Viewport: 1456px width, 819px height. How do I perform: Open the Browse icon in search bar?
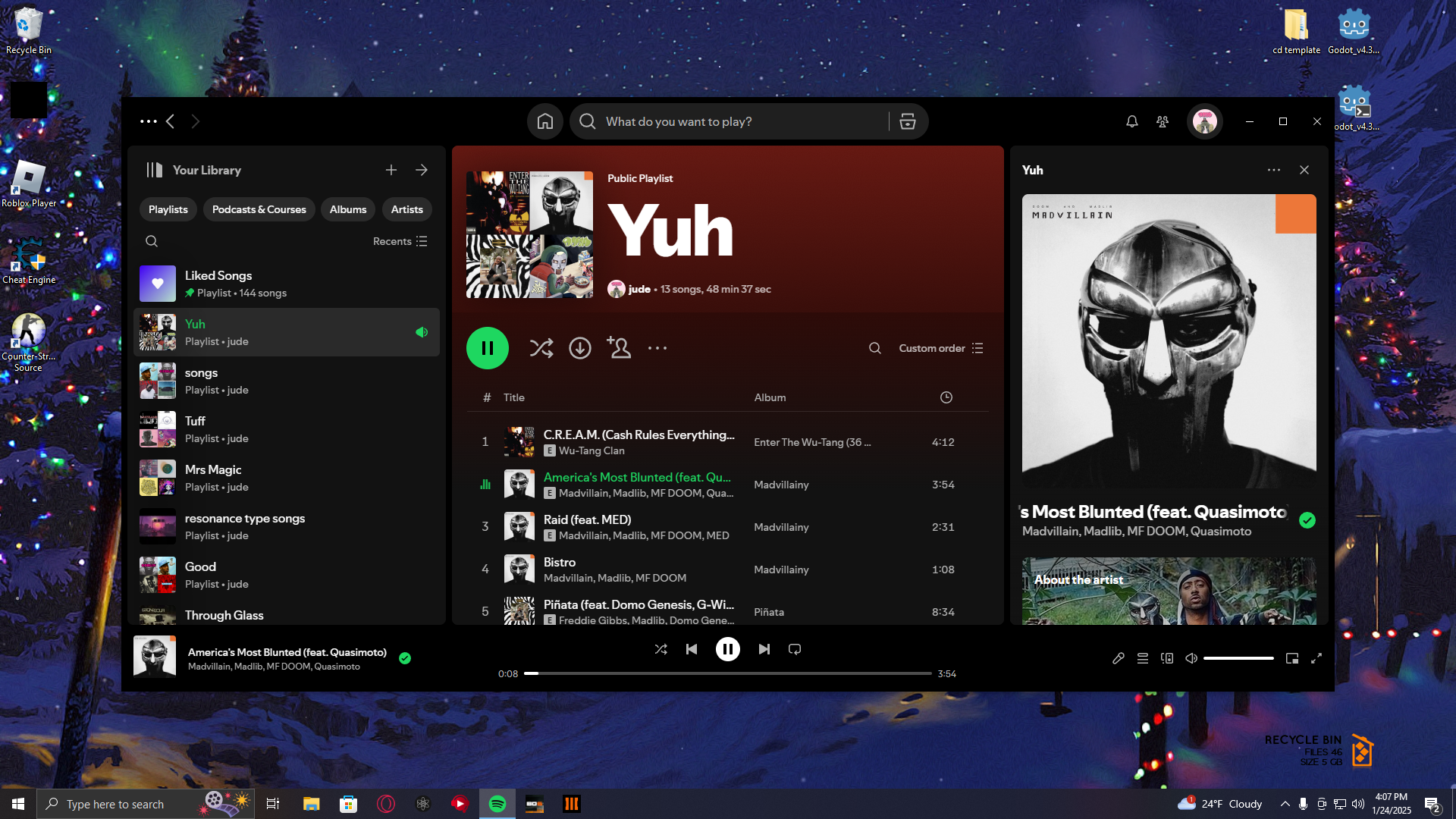907,121
